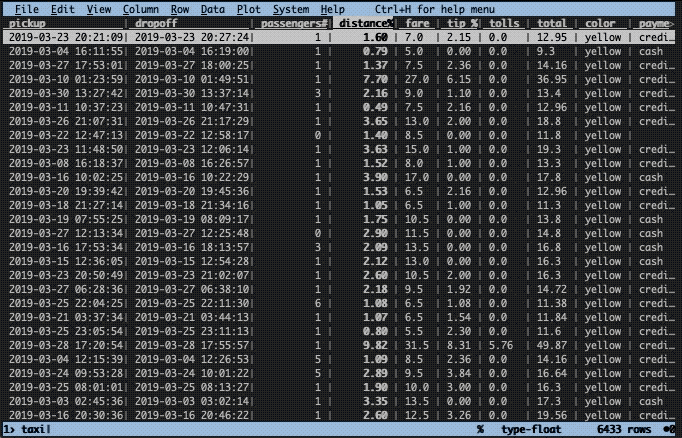The width and height of the screenshot is (682, 438).
Task: Click tolls value 5.76
Action: click(501, 345)
